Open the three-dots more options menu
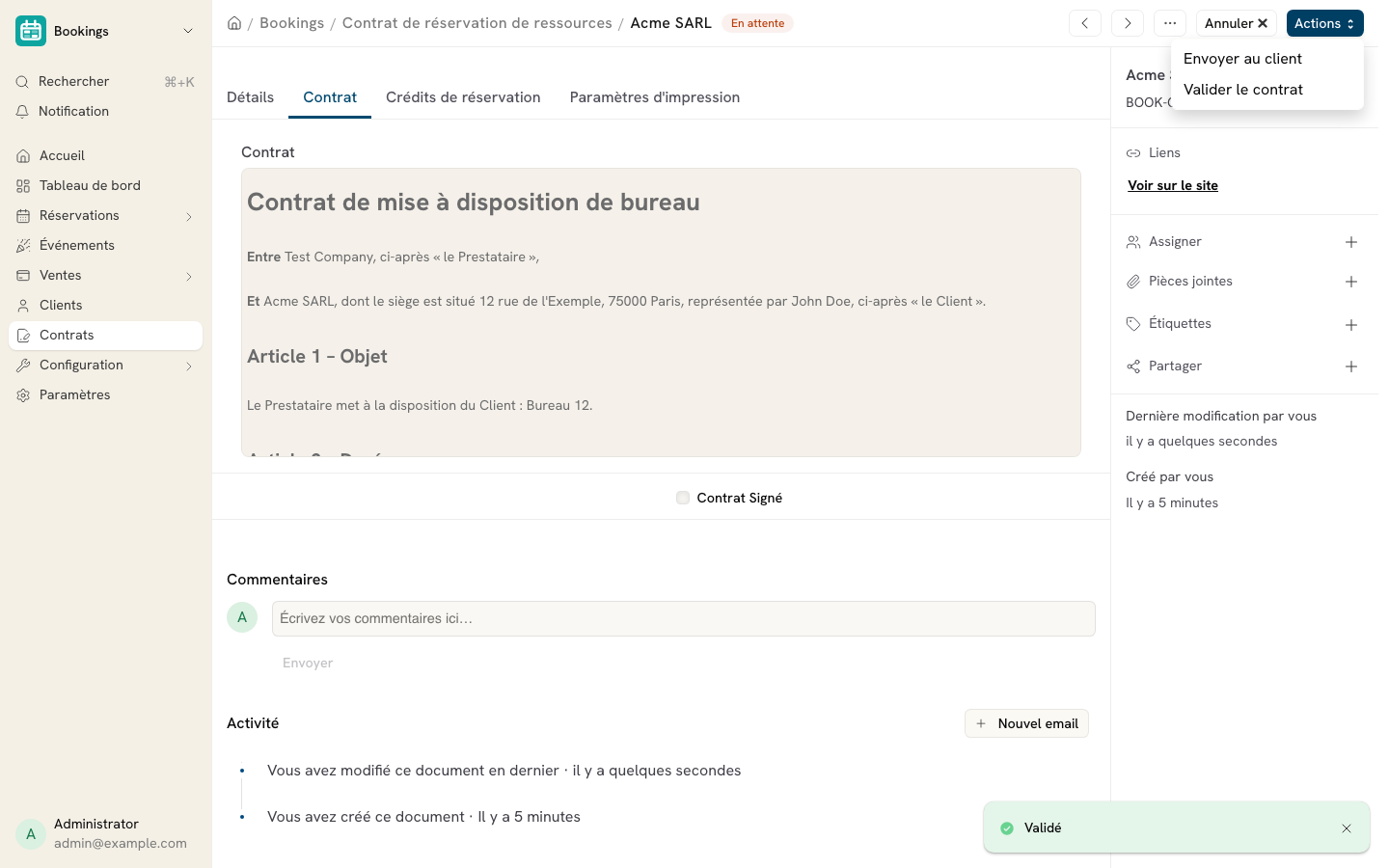This screenshot has width=1389, height=868. [1170, 23]
